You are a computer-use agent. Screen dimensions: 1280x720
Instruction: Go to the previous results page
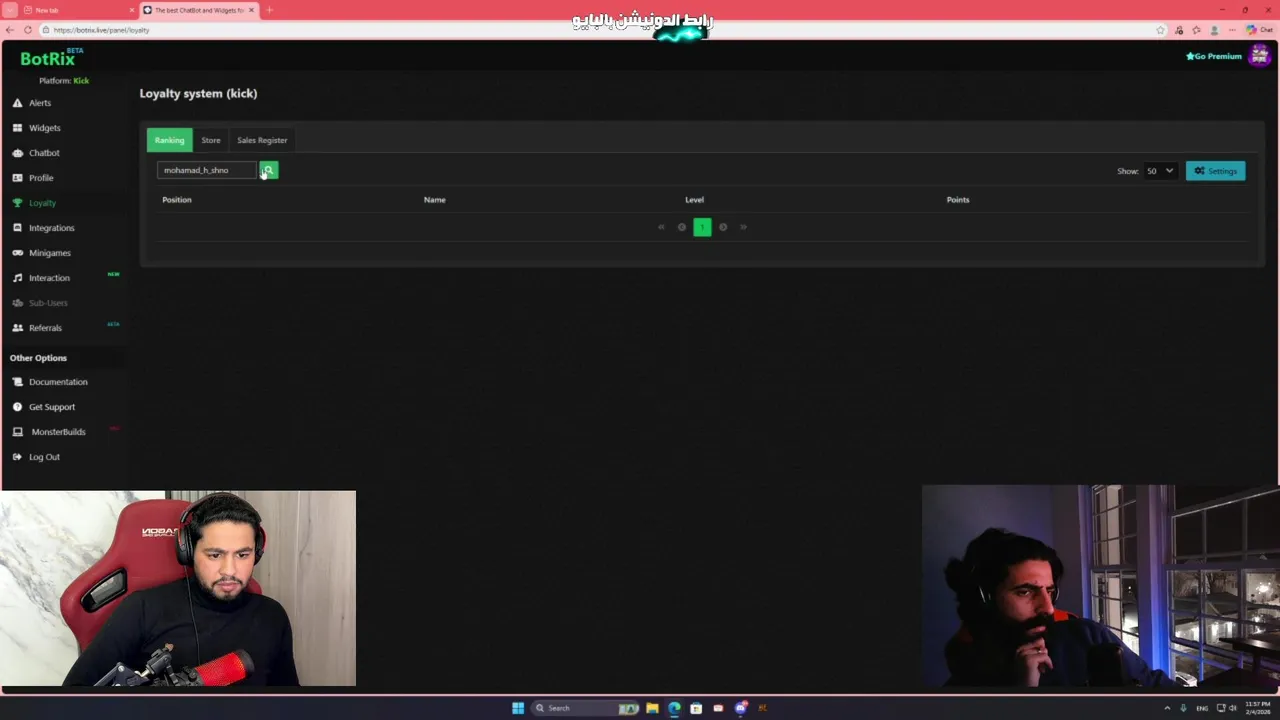tap(682, 227)
